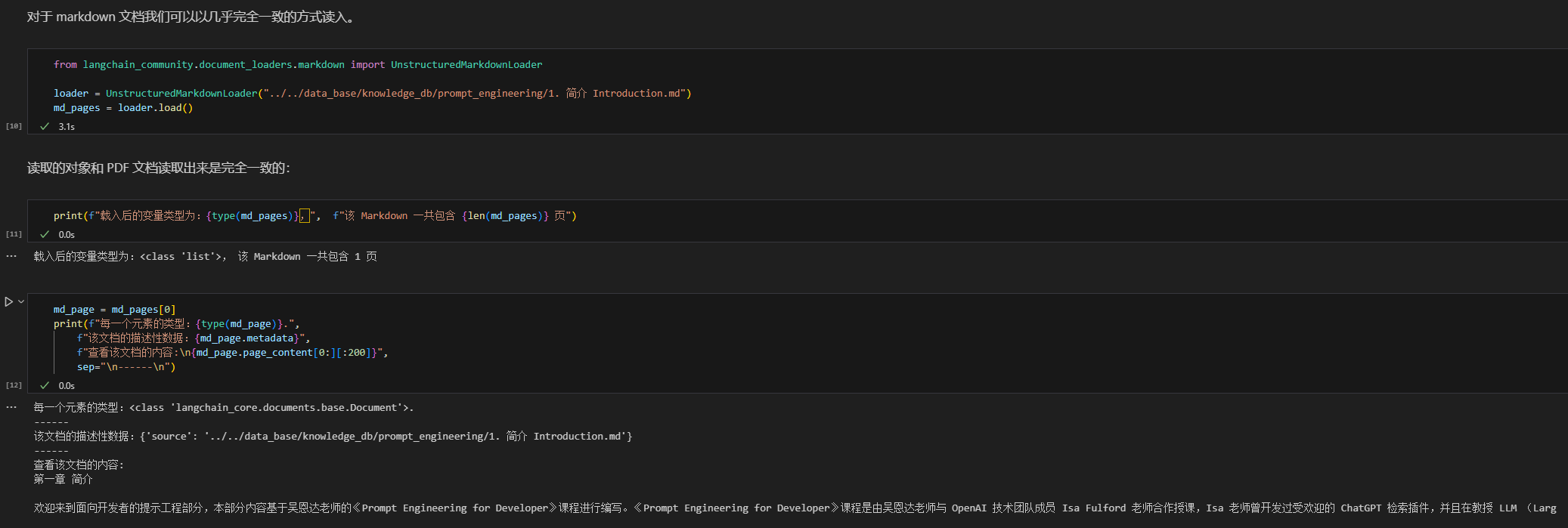1568x528 pixels.
Task: Click output line '第一章 简介'
Action: coord(63,480)
